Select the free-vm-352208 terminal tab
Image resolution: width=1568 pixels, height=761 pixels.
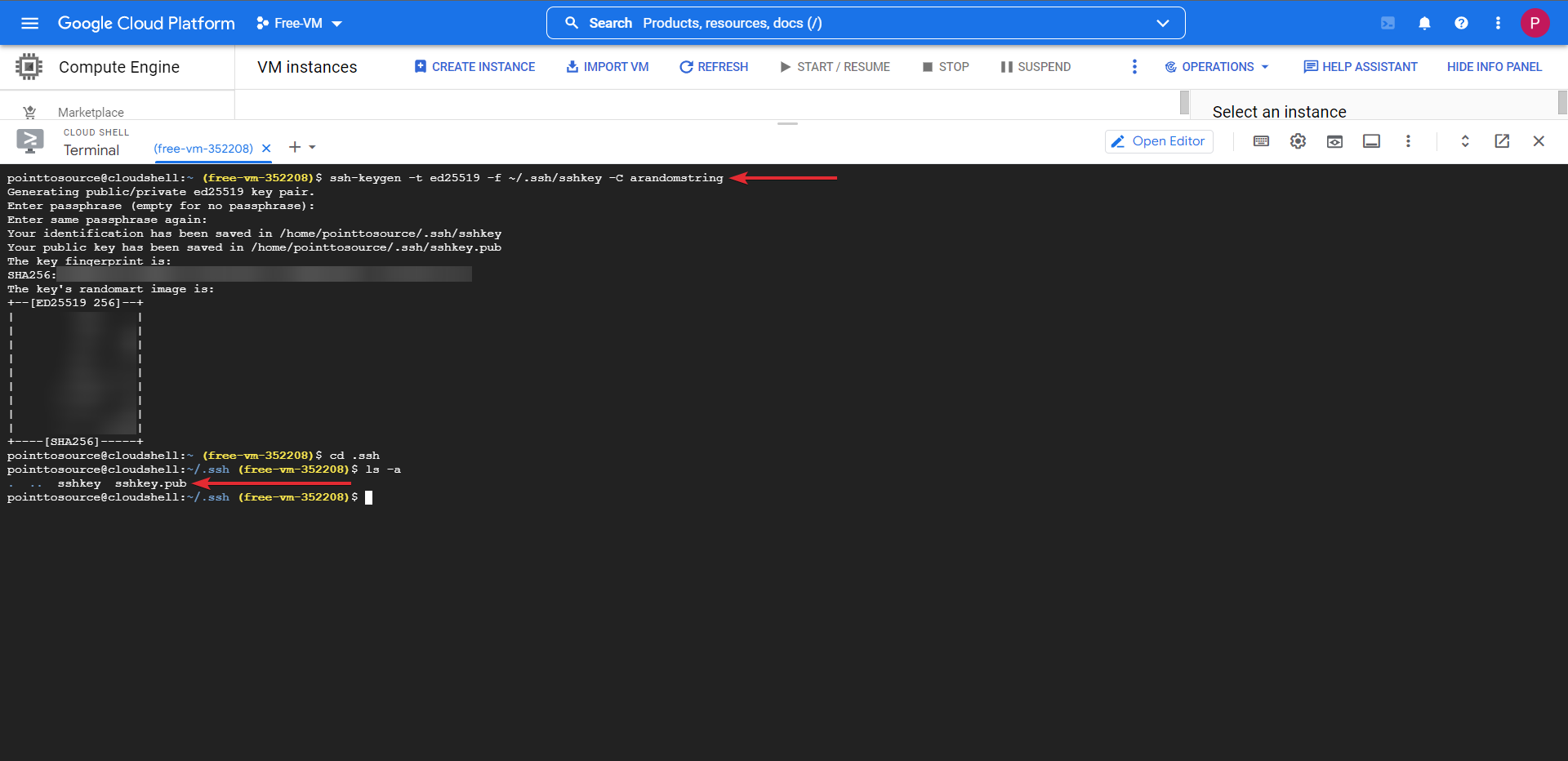coord(203,149)
